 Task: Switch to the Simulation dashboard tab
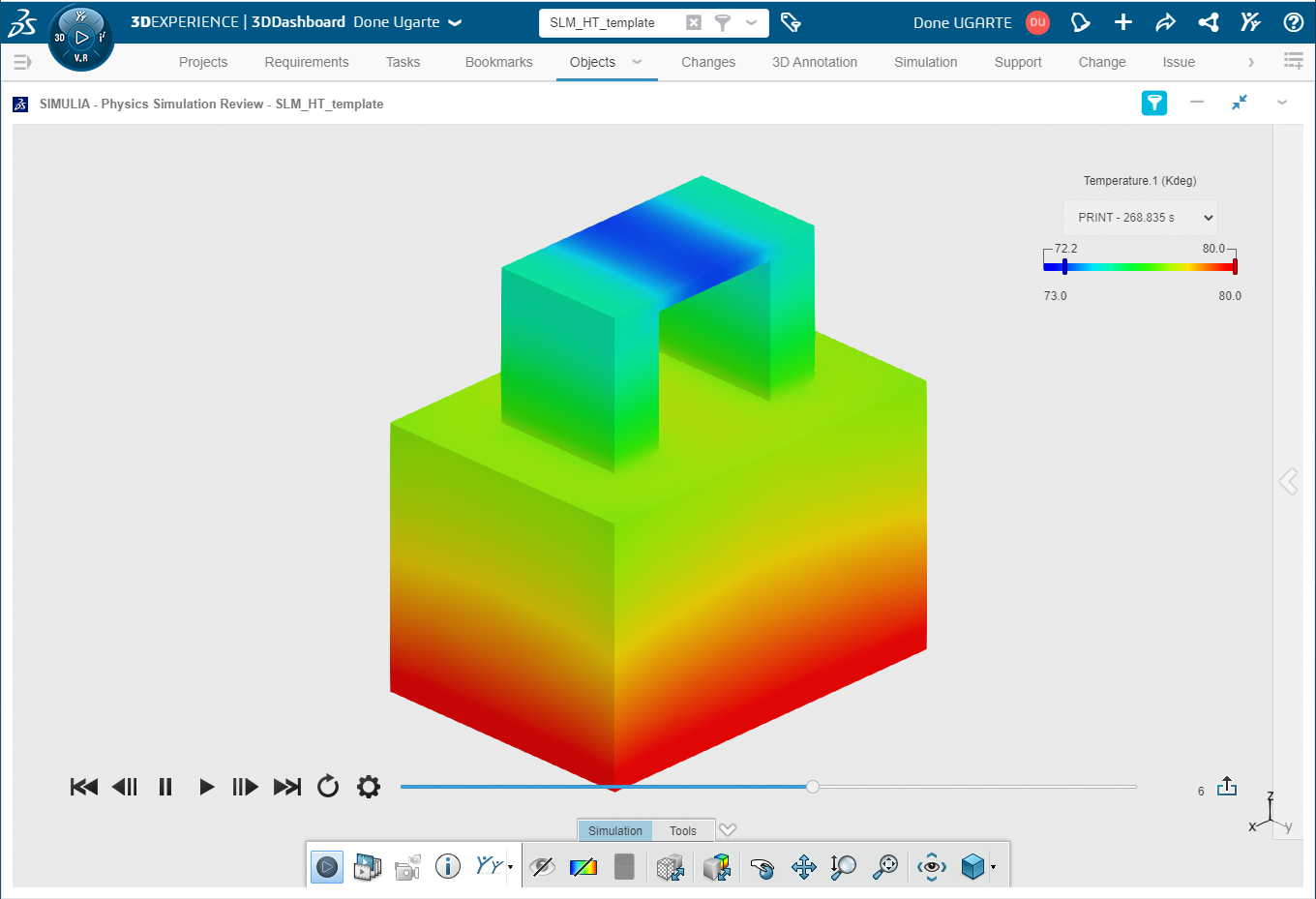[925, 62]
